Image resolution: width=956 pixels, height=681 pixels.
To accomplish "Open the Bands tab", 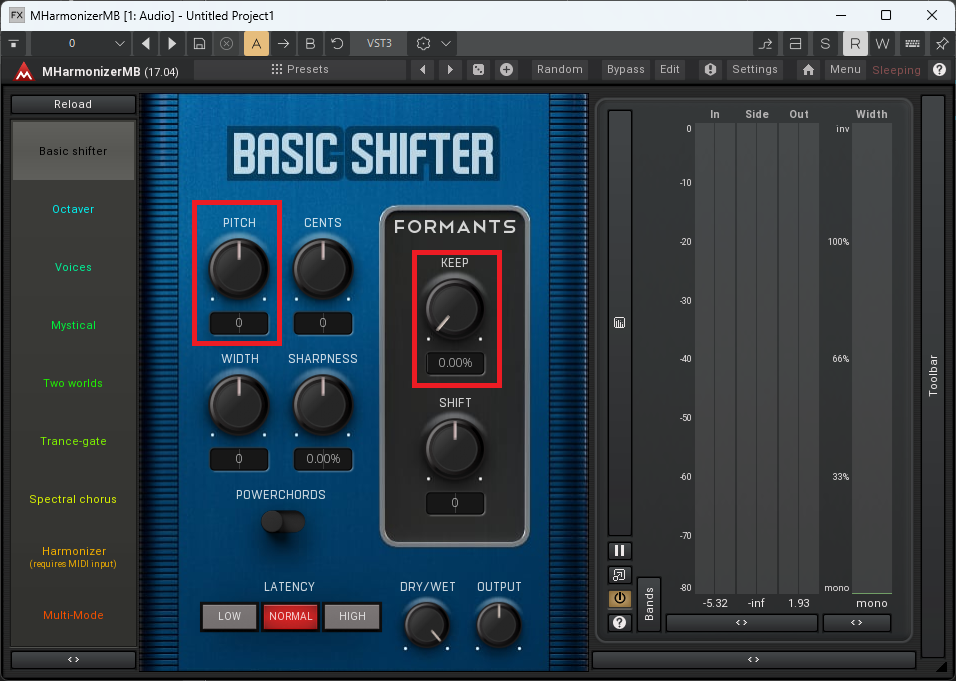I will click(649, 604).
